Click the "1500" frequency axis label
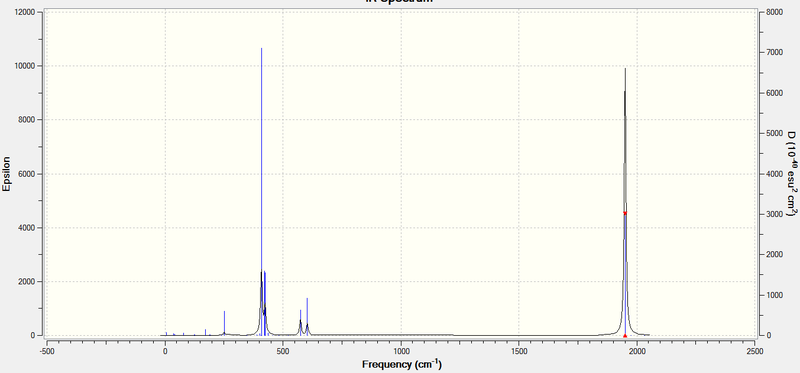The width and height of the screenshot is (800, 373). (x=519, y=352)
